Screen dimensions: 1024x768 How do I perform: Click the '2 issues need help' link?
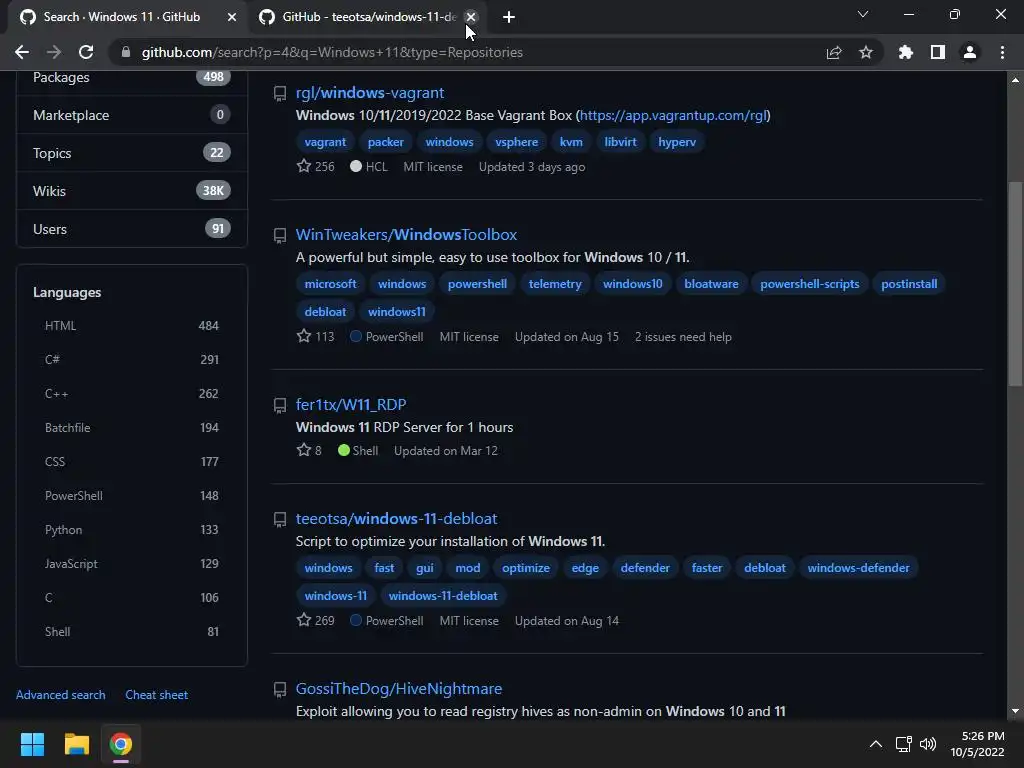coord(683,336)
